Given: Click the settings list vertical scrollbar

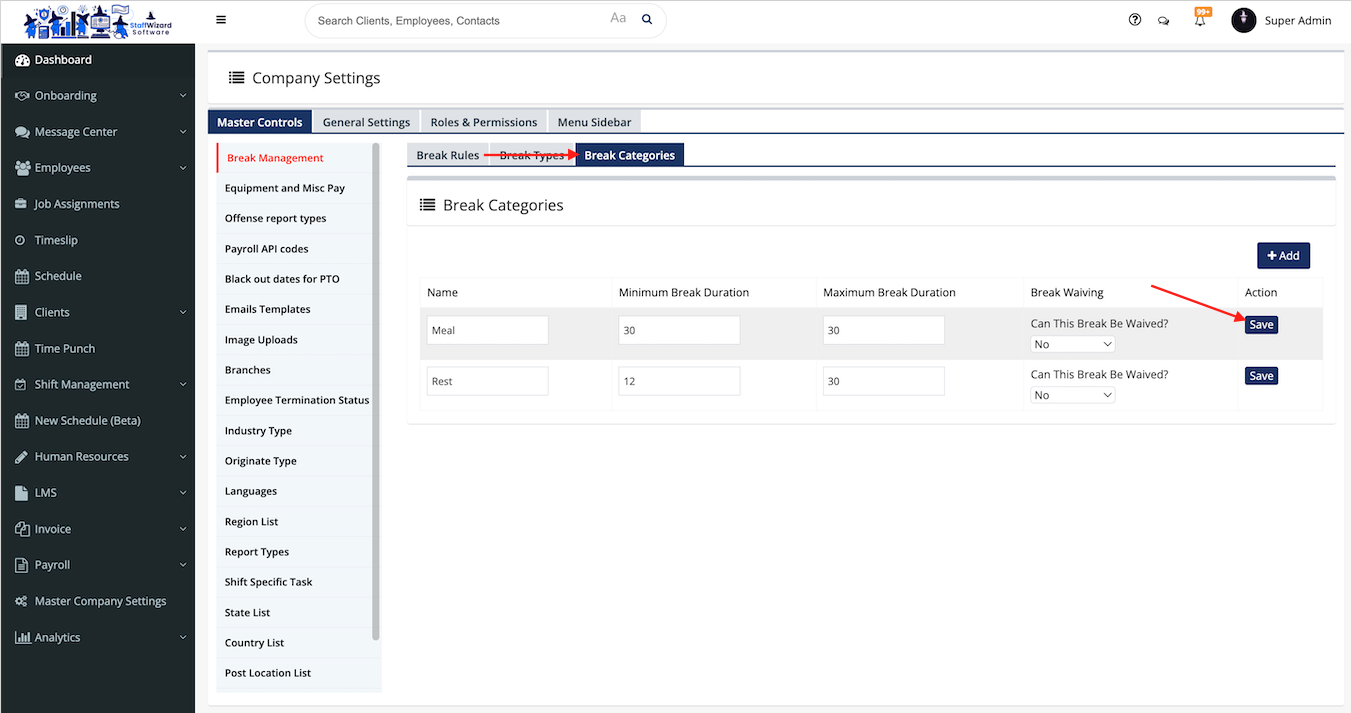Looking at the screenshot, I should tap(376, 390).
